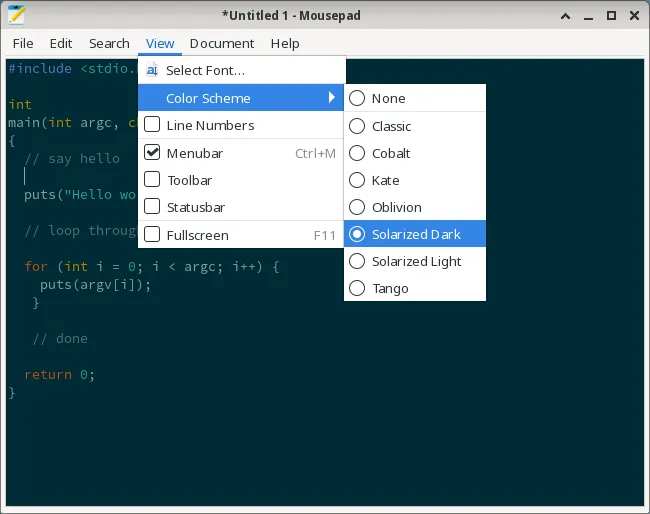The height and width of the screenshot is (514, 650).
Task: Open the File menu
Action: pyautogui.click(x=23, y=43)
